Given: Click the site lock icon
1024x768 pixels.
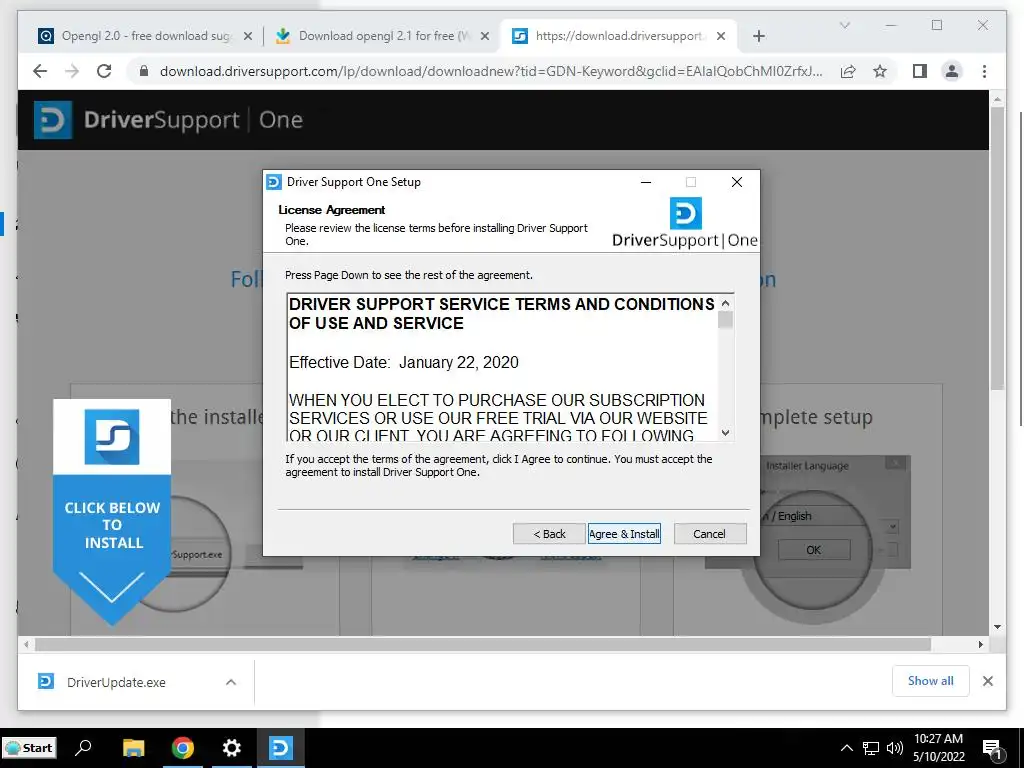Looking at the screenshot, I should point(144,71).
